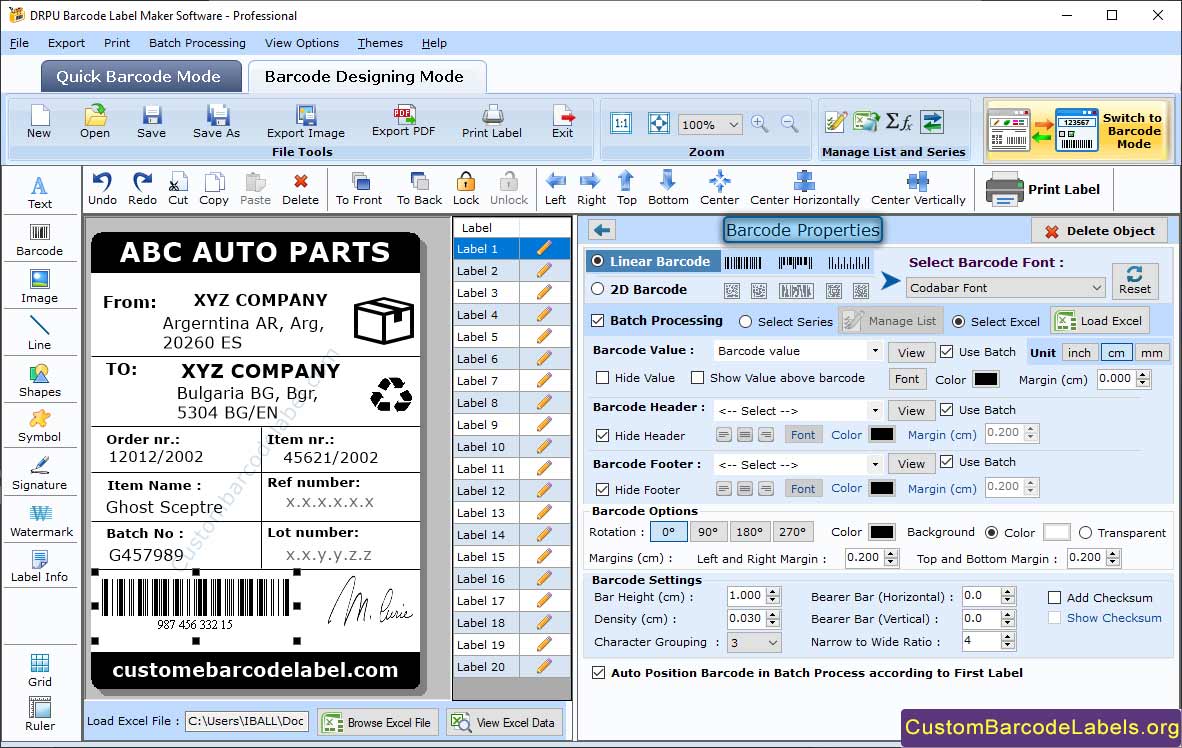
Task: Toggle the Grid tool
Action: [x=39, y=670]
